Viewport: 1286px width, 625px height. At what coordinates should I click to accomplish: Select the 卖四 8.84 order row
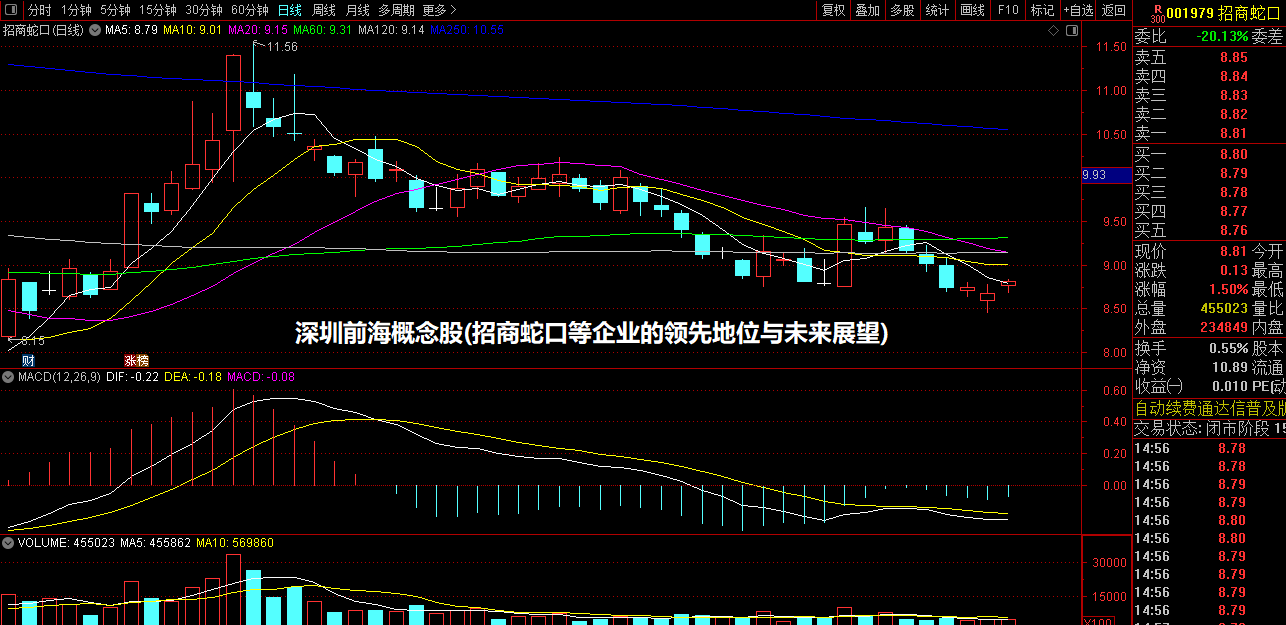coord(1208,76)
